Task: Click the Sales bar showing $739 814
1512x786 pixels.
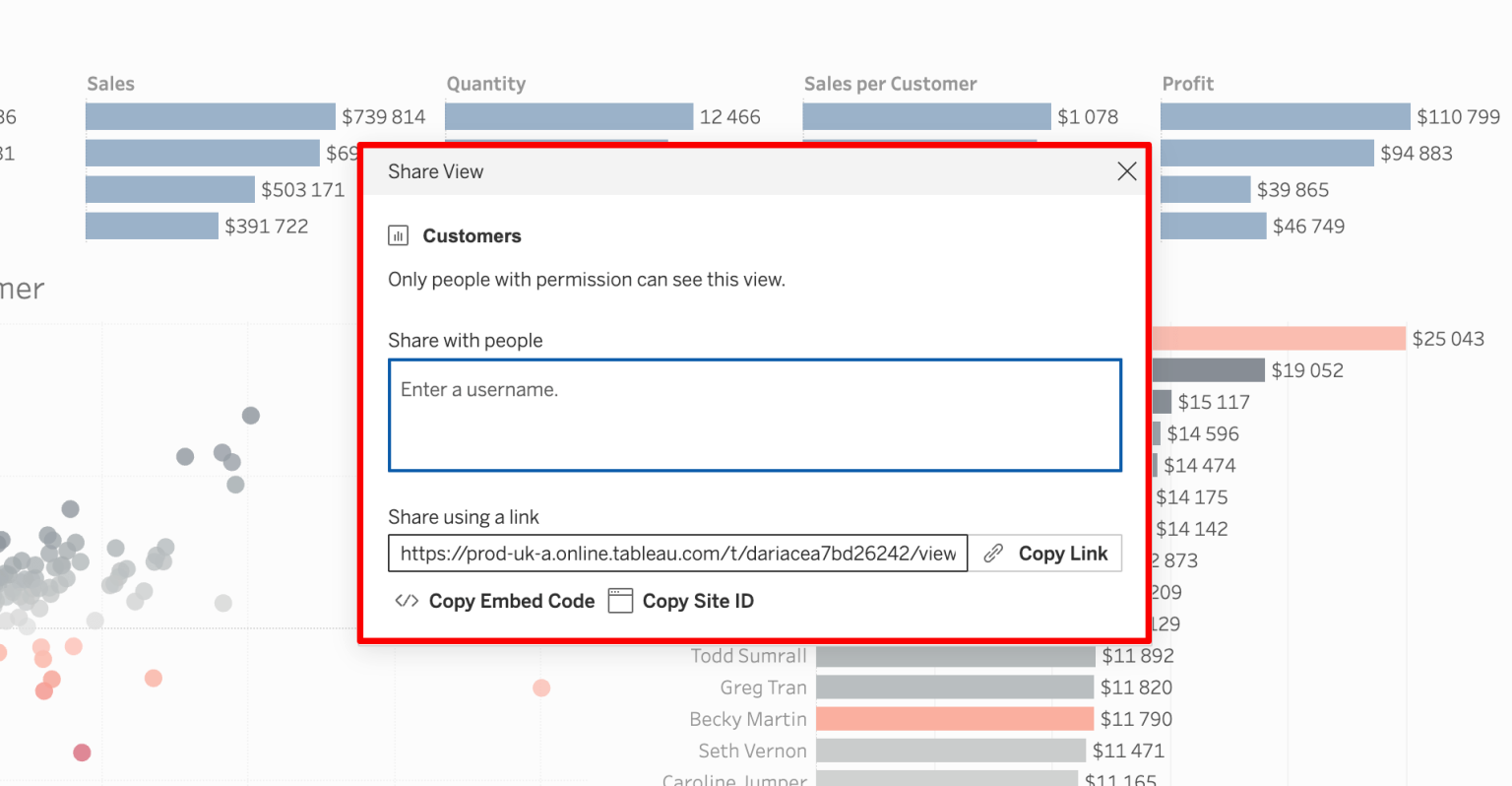Action: point(209,116)
